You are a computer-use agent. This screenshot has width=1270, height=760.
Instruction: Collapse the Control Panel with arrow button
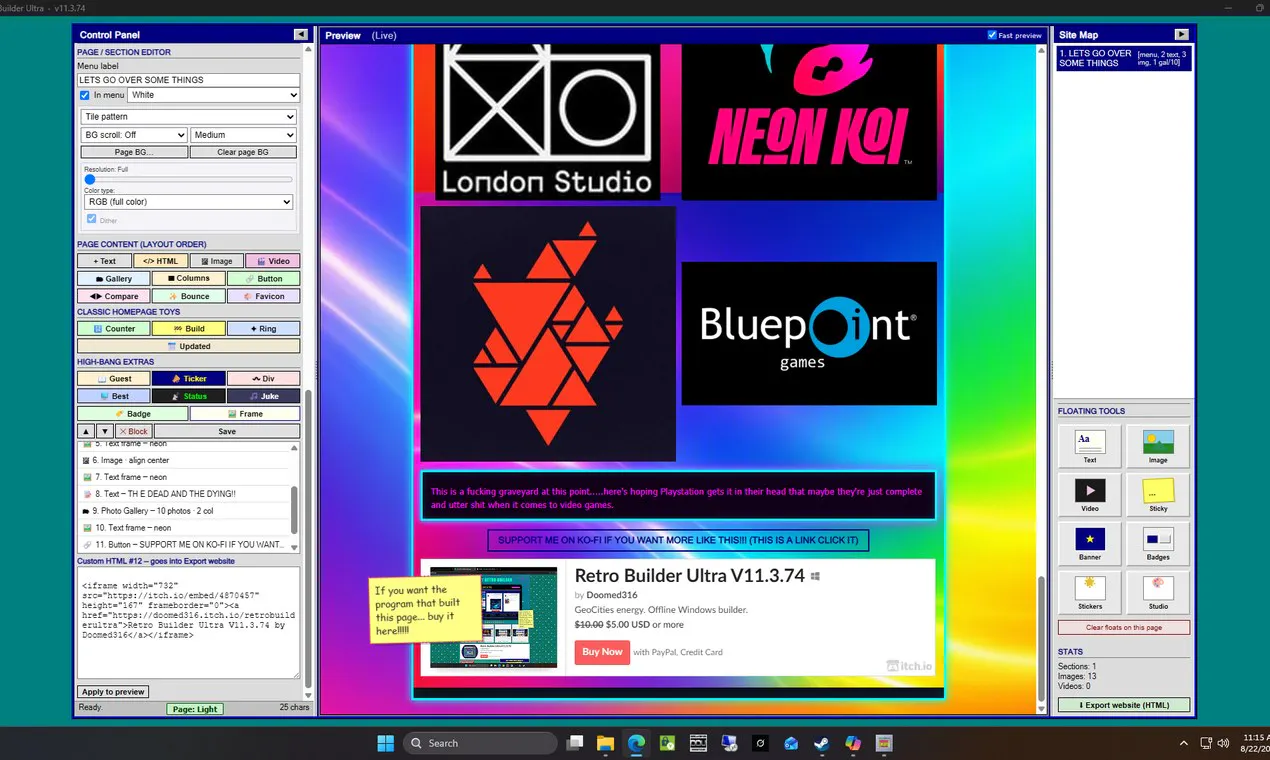[x=301, y=35]
